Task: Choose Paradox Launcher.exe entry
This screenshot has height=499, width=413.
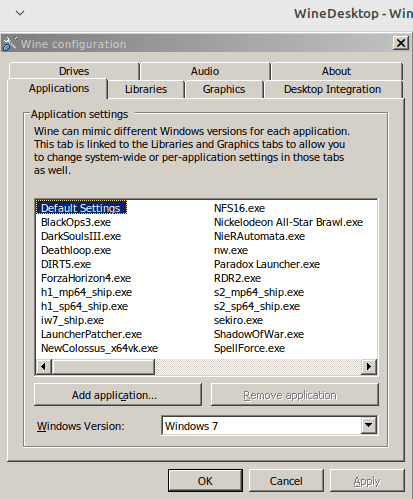Action: tap(267, 264)
